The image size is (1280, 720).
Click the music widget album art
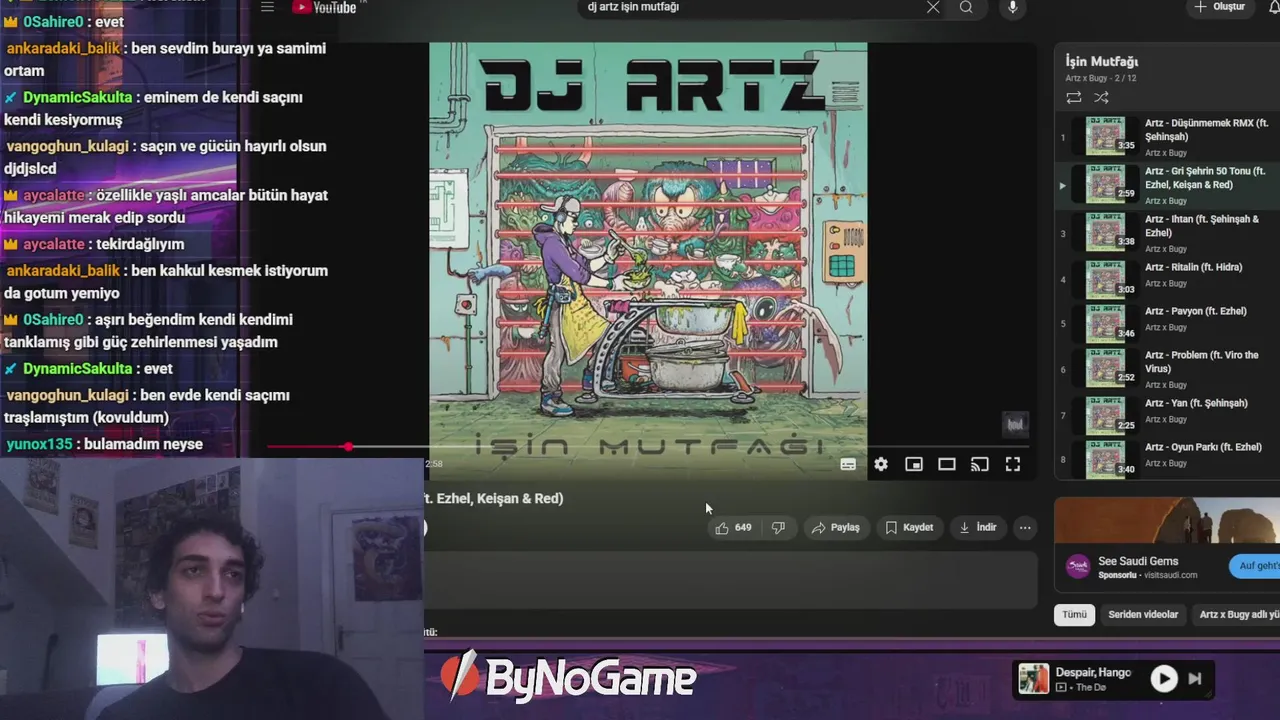(x=1033, y=679)
